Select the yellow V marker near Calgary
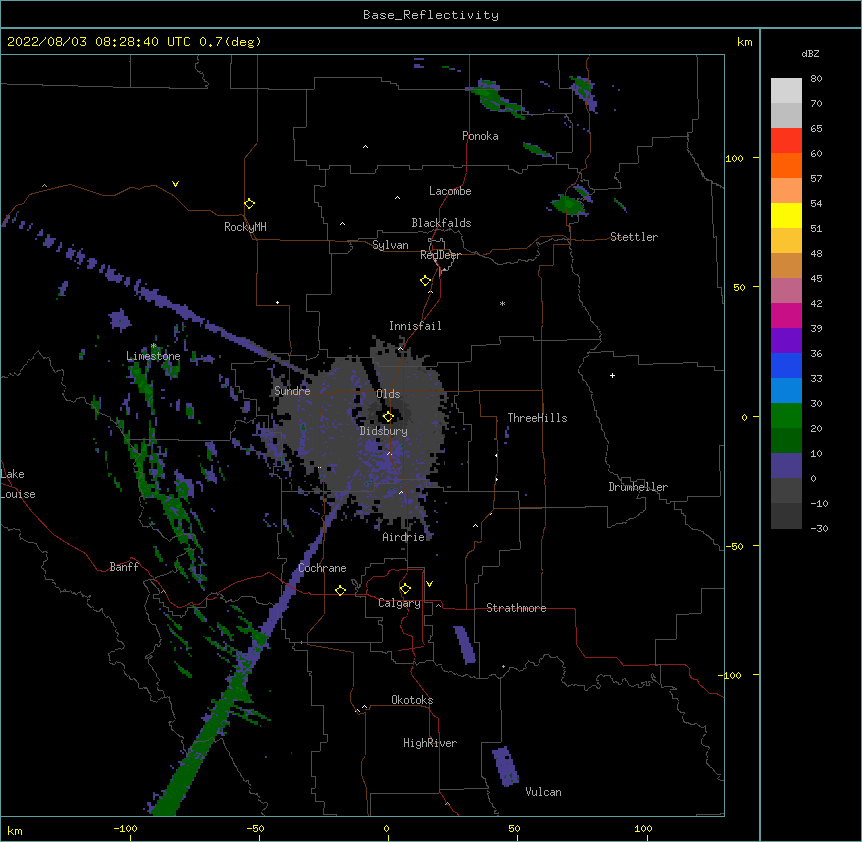The height and width of the screenshot is (842, 862). pyautogui.click(x=429, y=584)
